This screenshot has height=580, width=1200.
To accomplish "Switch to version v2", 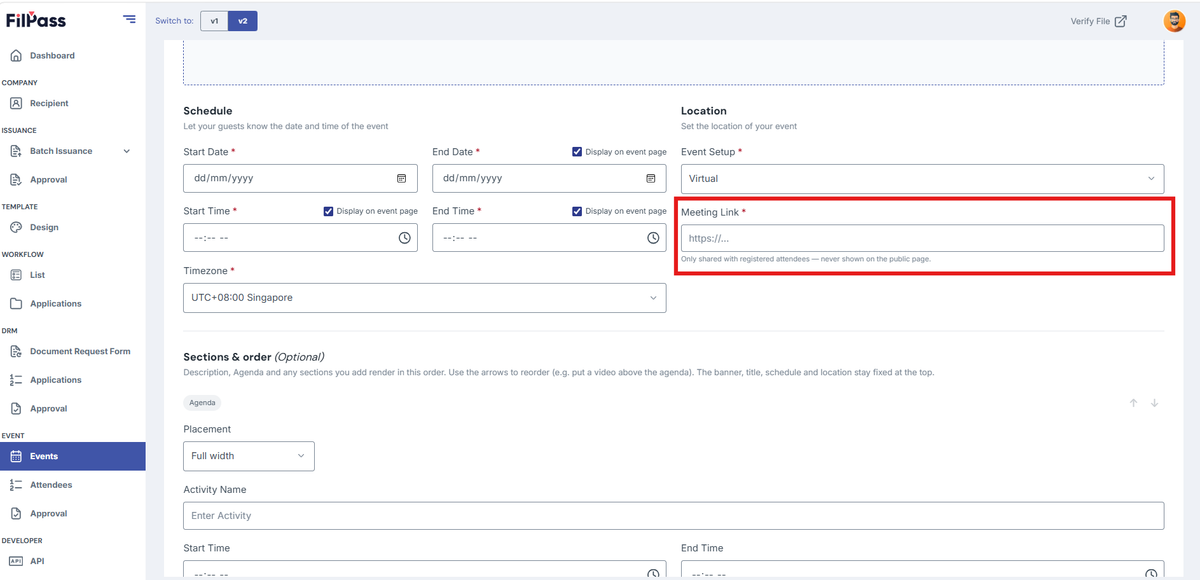I will click(x=243, y=21).
